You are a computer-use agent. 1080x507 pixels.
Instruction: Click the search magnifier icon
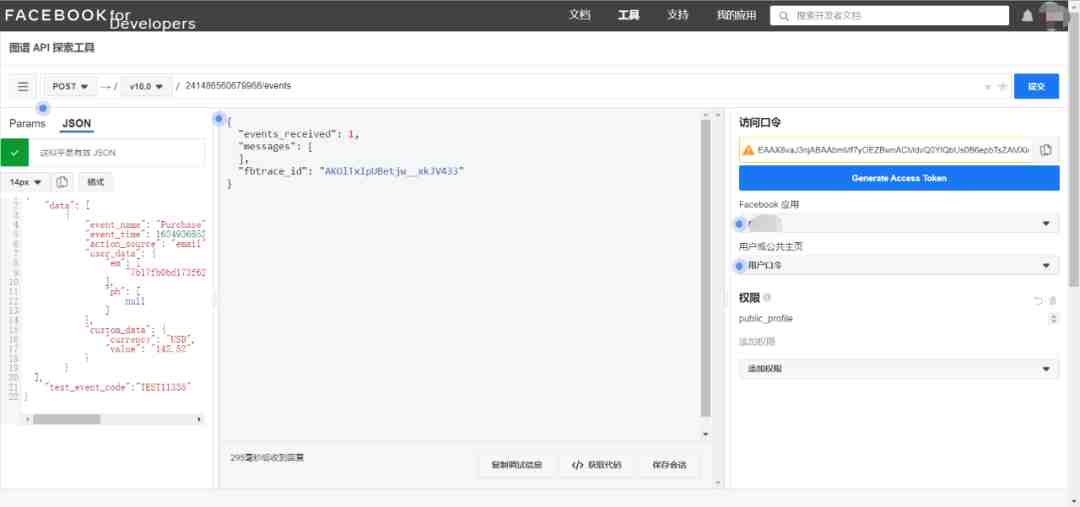784,15
